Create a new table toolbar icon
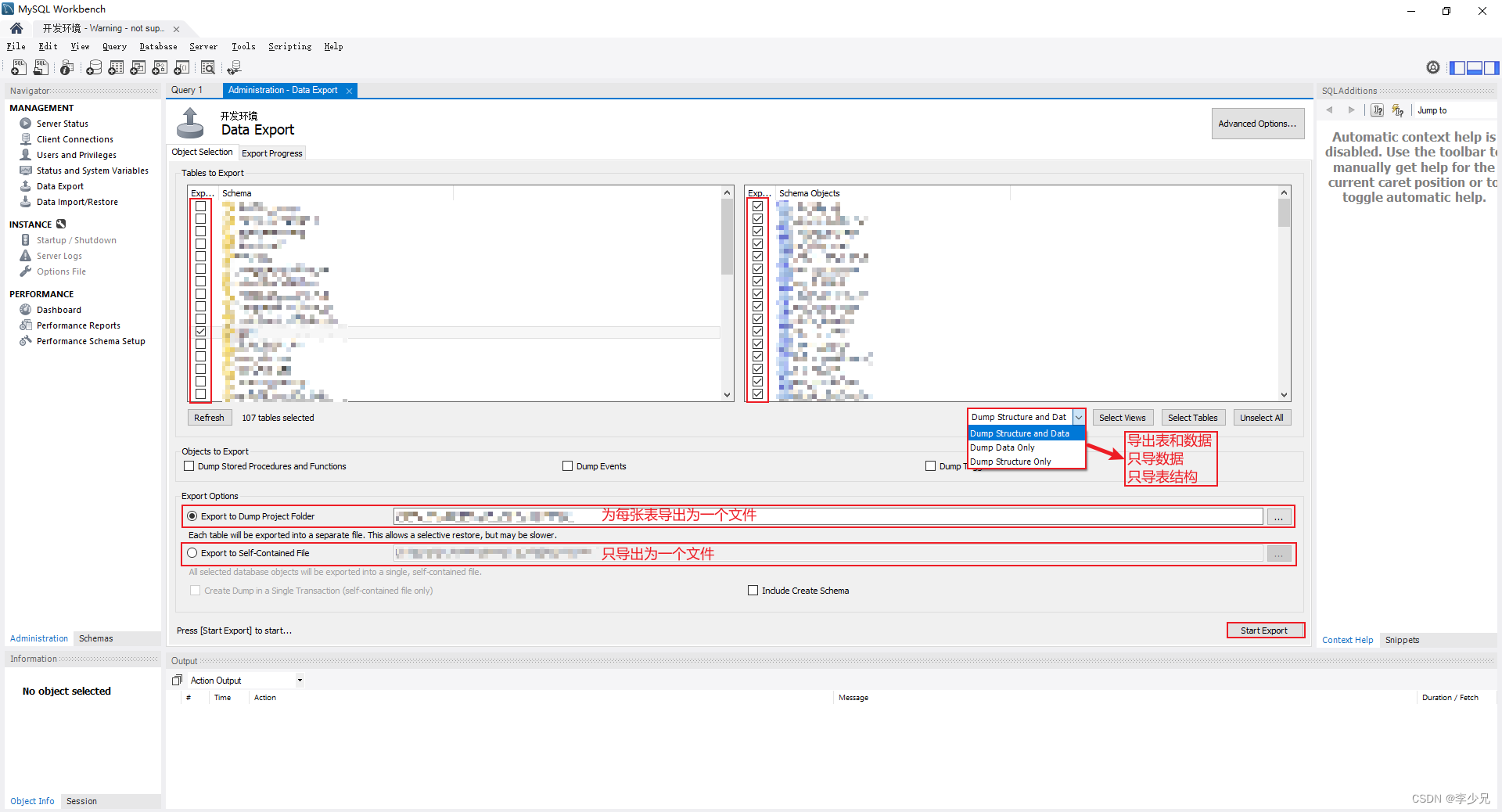The width and height of the screenshot is (1502, 812). click(x=116, y=68)
